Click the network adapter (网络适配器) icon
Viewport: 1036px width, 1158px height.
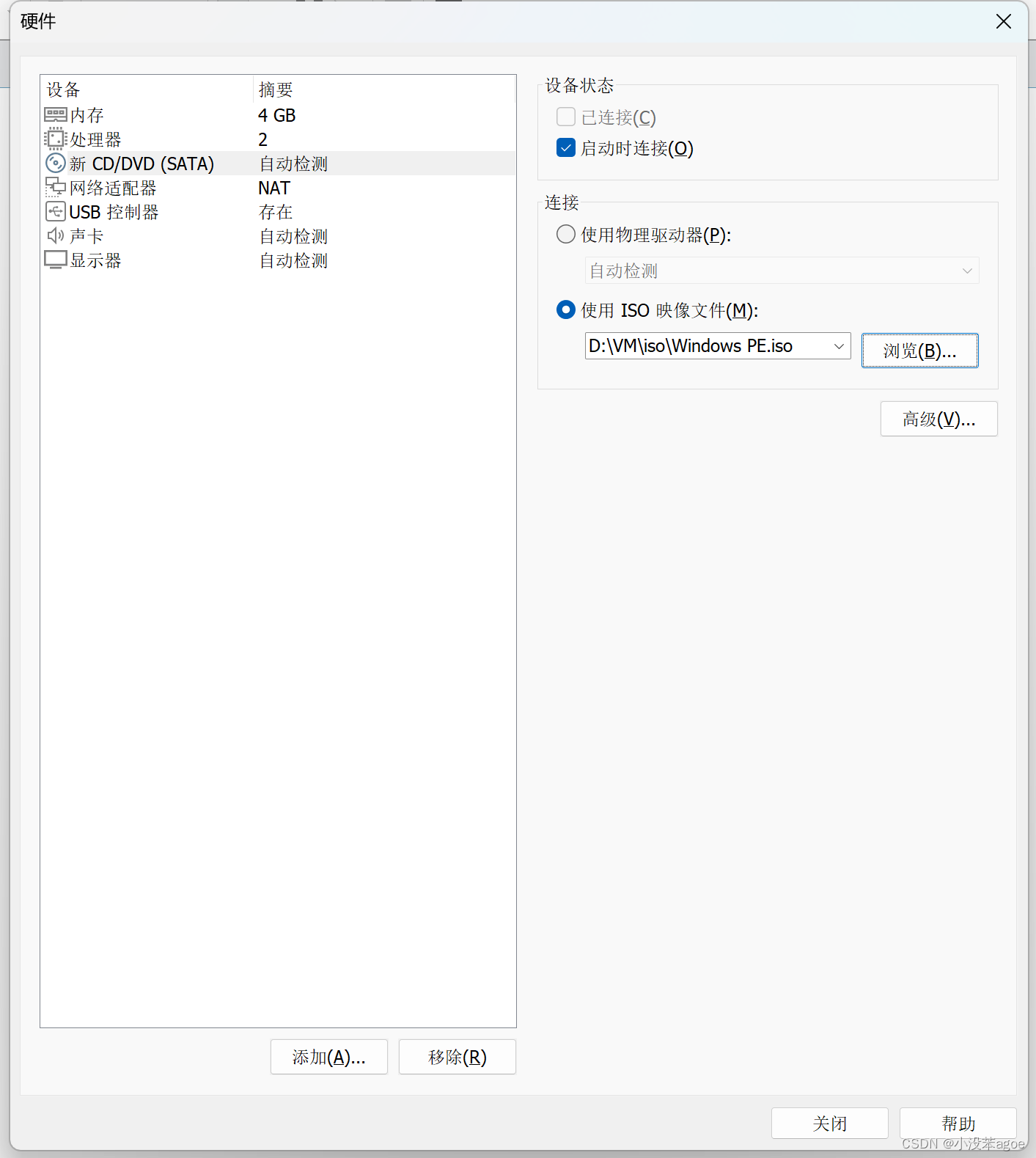(56, 188)
